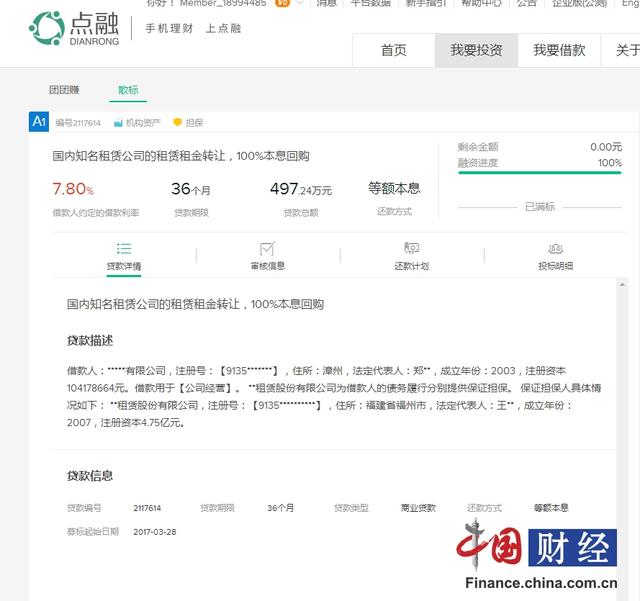Open the 贷款详情 list icon
This screenshot has height=601, width=640.
(124, 248)
